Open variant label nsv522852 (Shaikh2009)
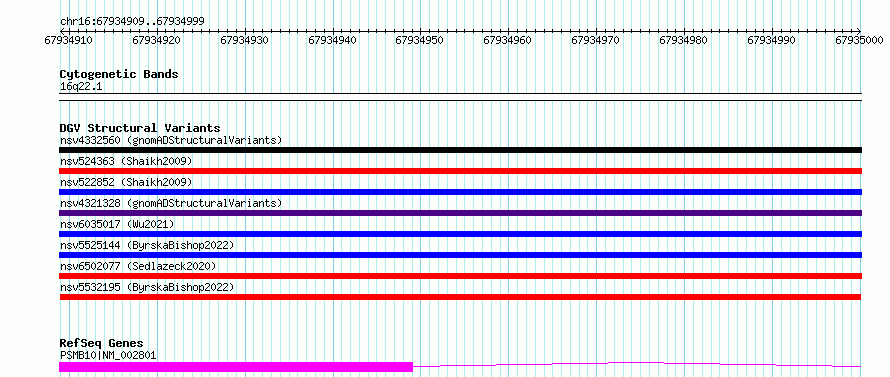 click(x=126, y=182)
